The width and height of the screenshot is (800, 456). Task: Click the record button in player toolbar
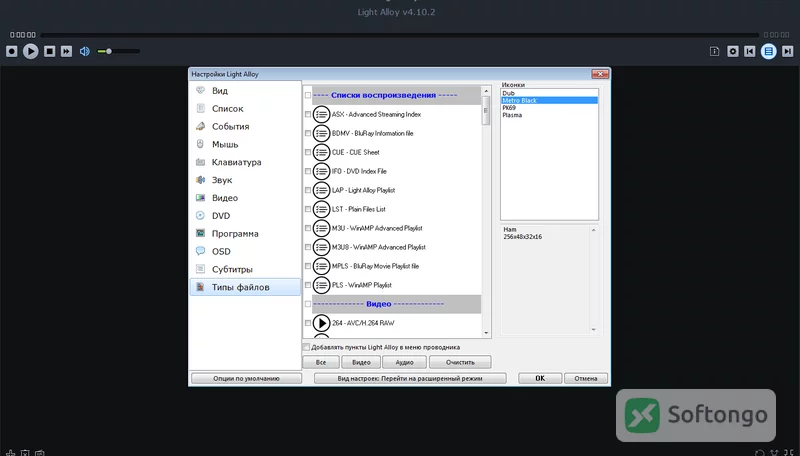point(12,51)
